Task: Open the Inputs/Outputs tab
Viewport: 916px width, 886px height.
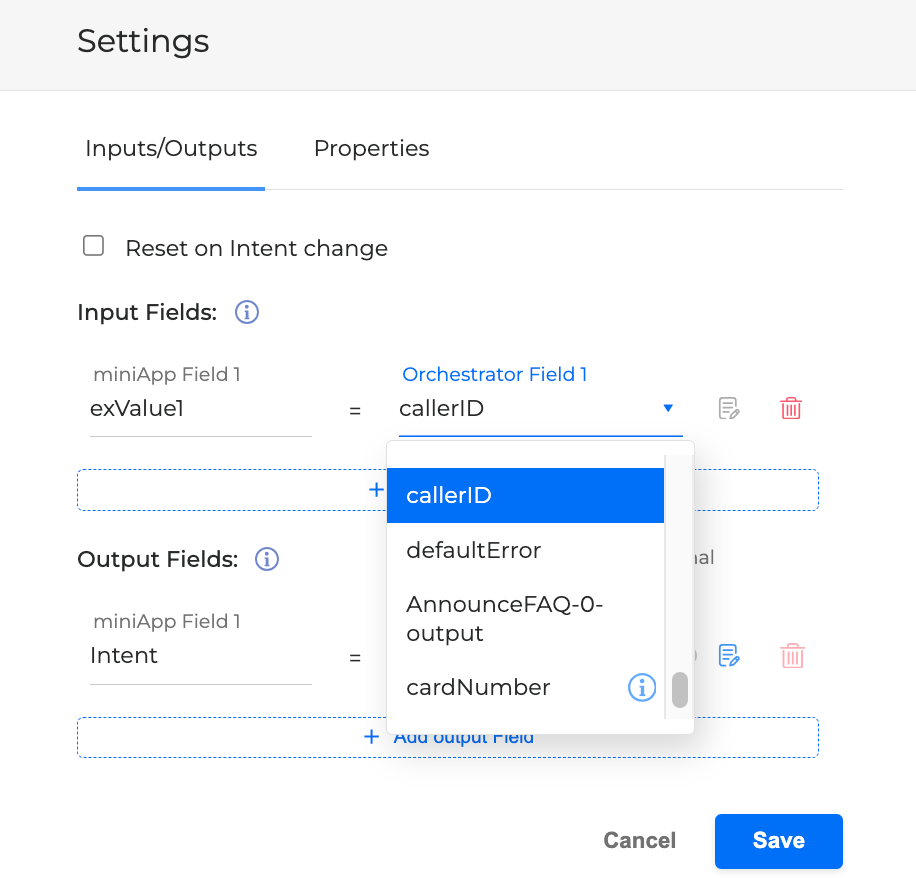Action: coord(171,149)
